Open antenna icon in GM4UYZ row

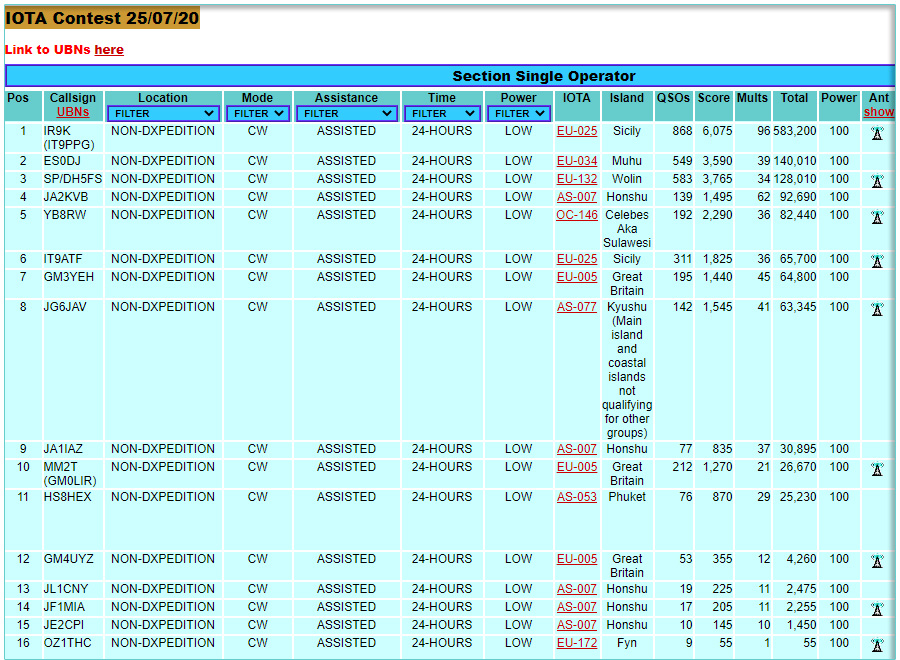[x=877, y=561]
